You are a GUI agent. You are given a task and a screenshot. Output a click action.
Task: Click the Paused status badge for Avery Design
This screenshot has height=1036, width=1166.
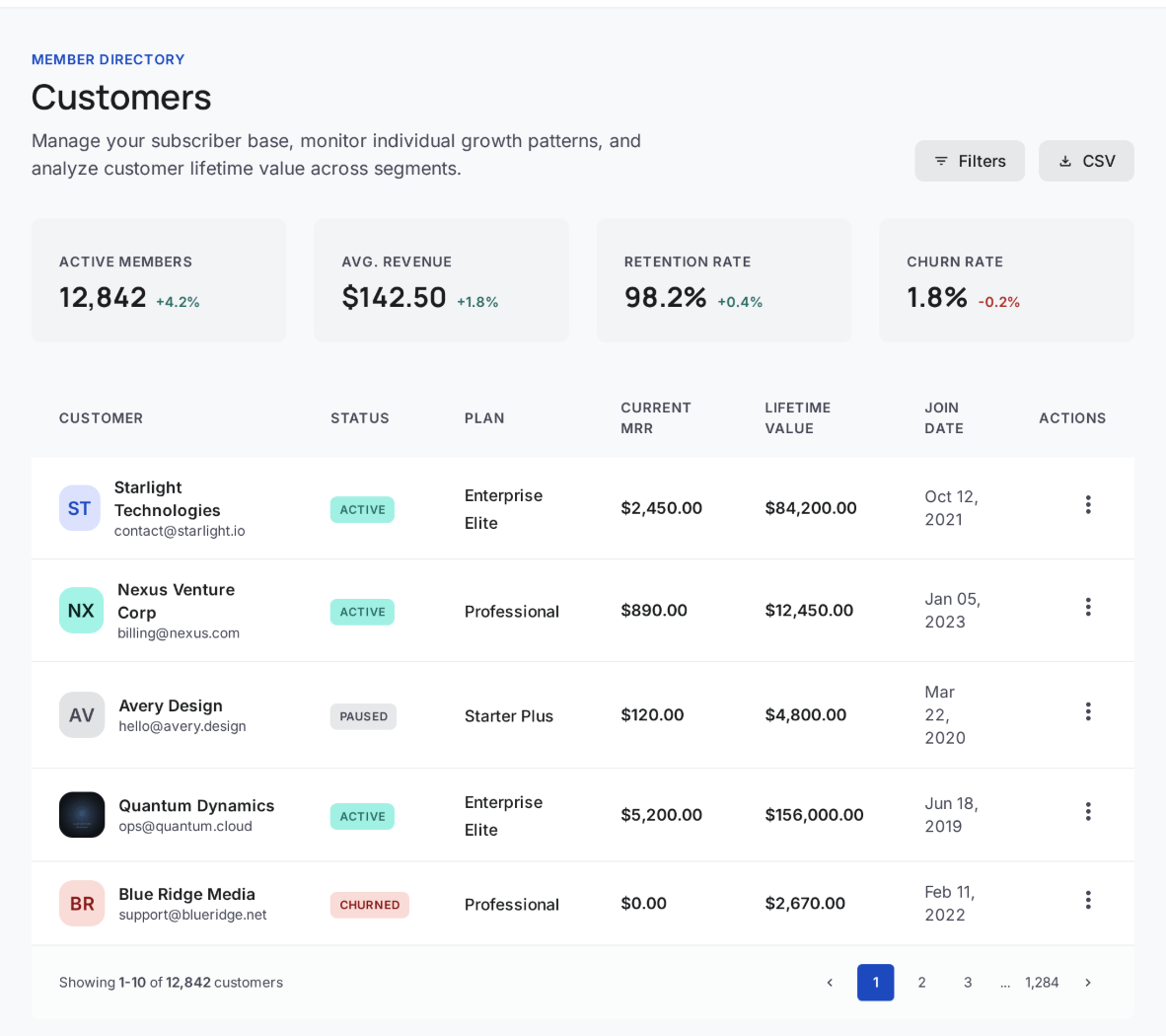pos(363,716)
